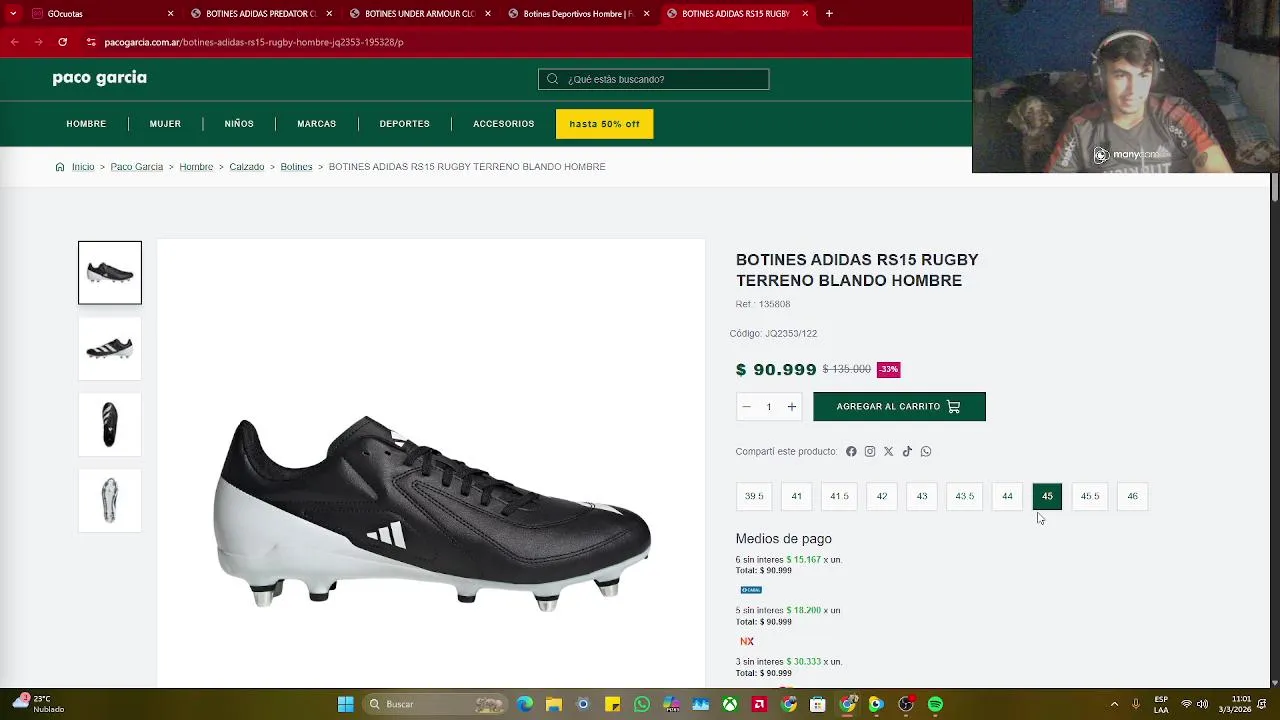Go to Hombre breadcrumb link

point(196,167)
